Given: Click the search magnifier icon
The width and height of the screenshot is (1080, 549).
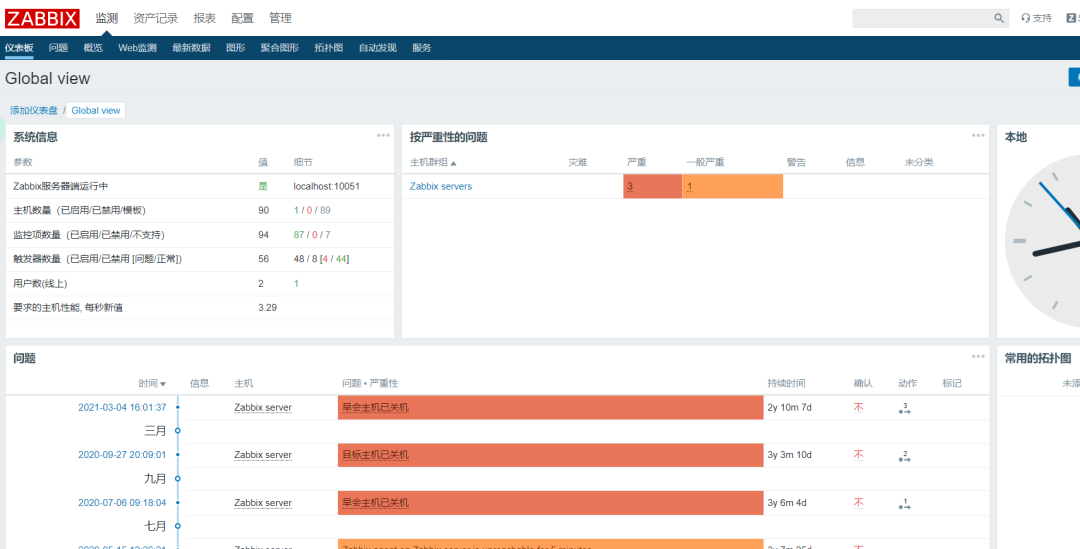Looking at the screenshot, I should (x=999, y=19).
